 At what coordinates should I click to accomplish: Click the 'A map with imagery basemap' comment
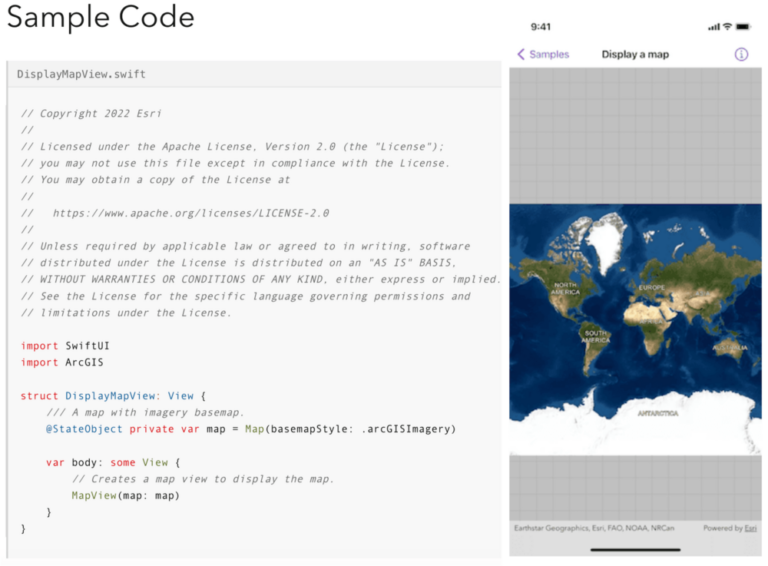pos(145,412)
